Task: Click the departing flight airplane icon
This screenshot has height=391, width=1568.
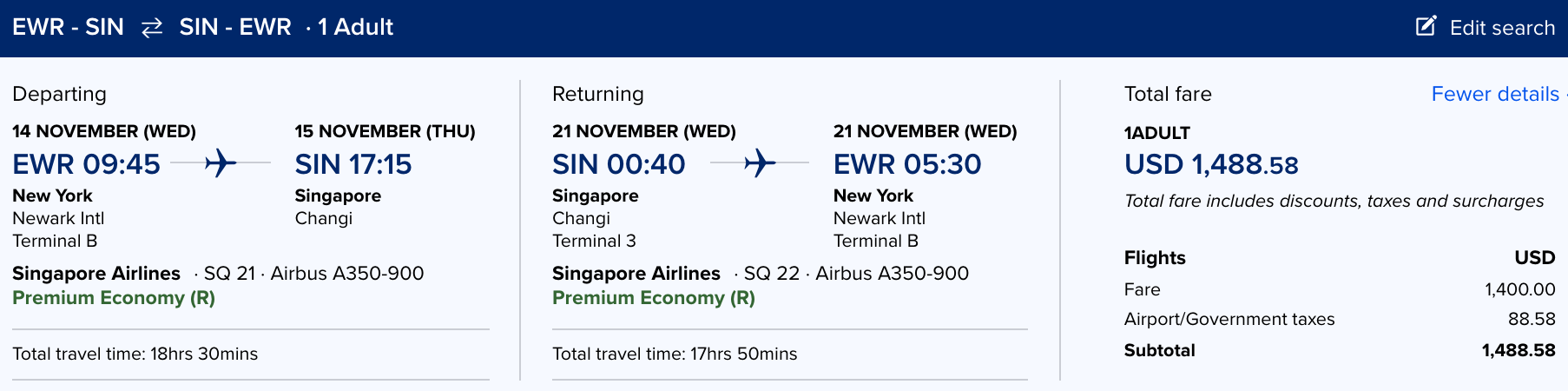Action: pos(221,162)
